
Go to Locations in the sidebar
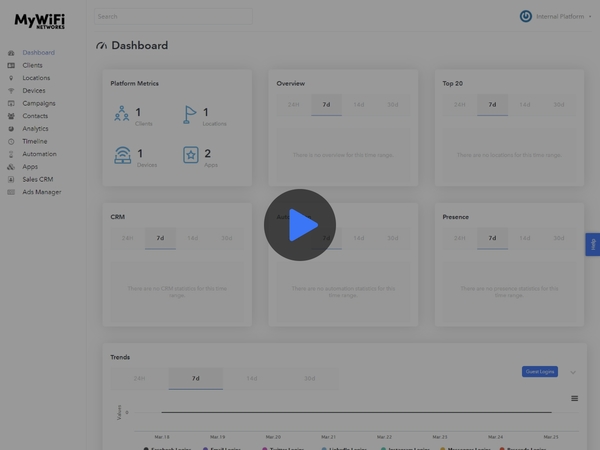coord(36,78)
